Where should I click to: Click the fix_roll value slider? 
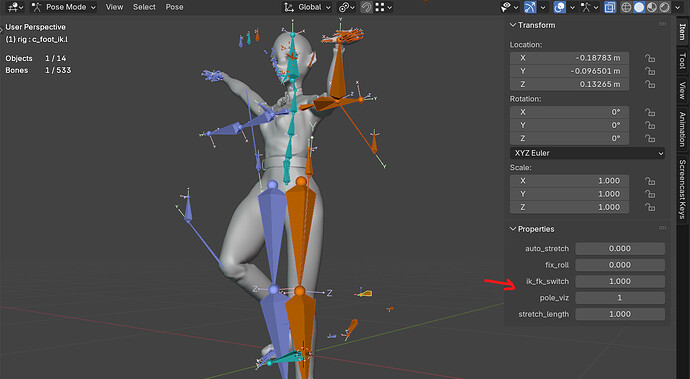[620, 265]
